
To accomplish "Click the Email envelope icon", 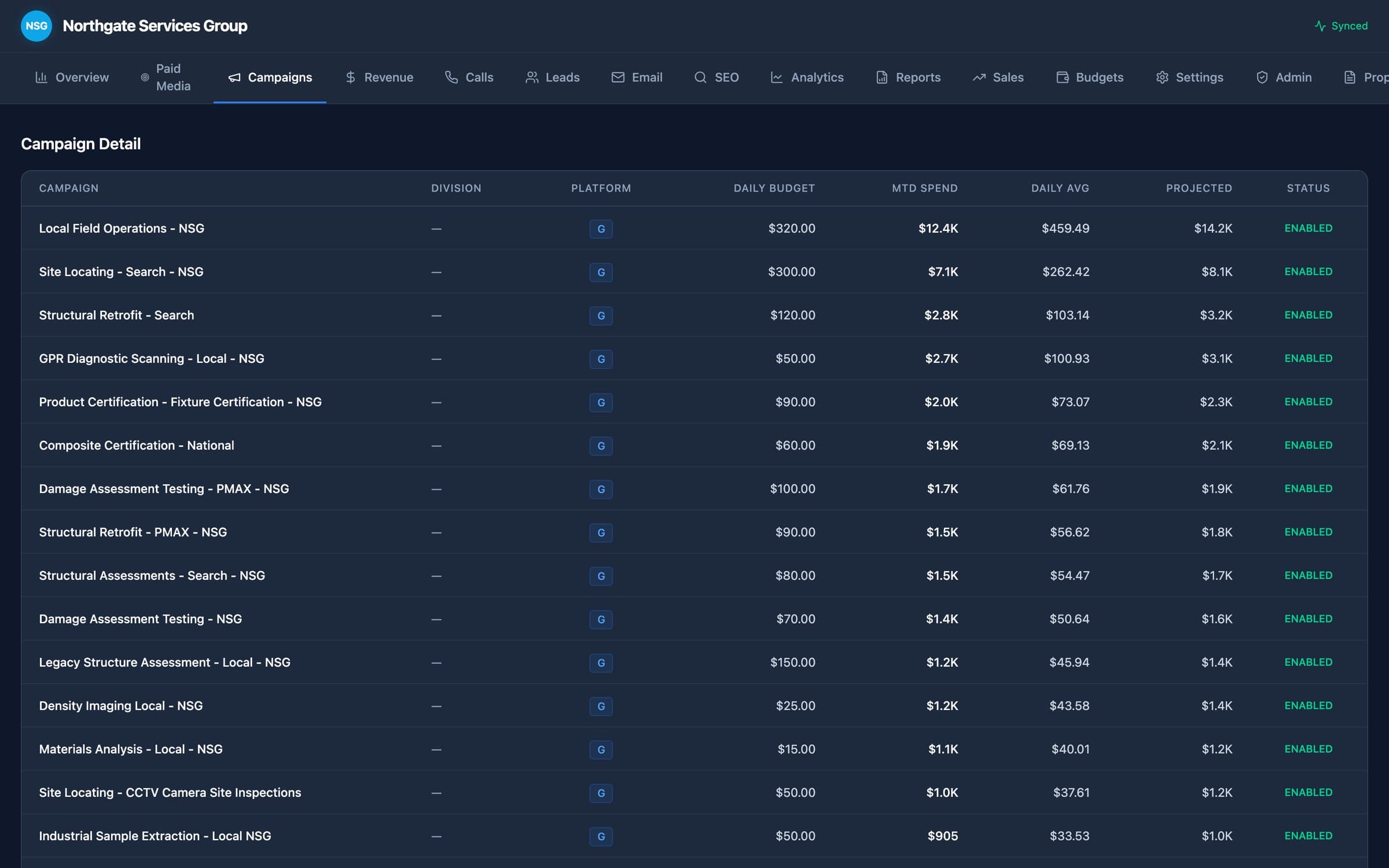I will [618, 77].
